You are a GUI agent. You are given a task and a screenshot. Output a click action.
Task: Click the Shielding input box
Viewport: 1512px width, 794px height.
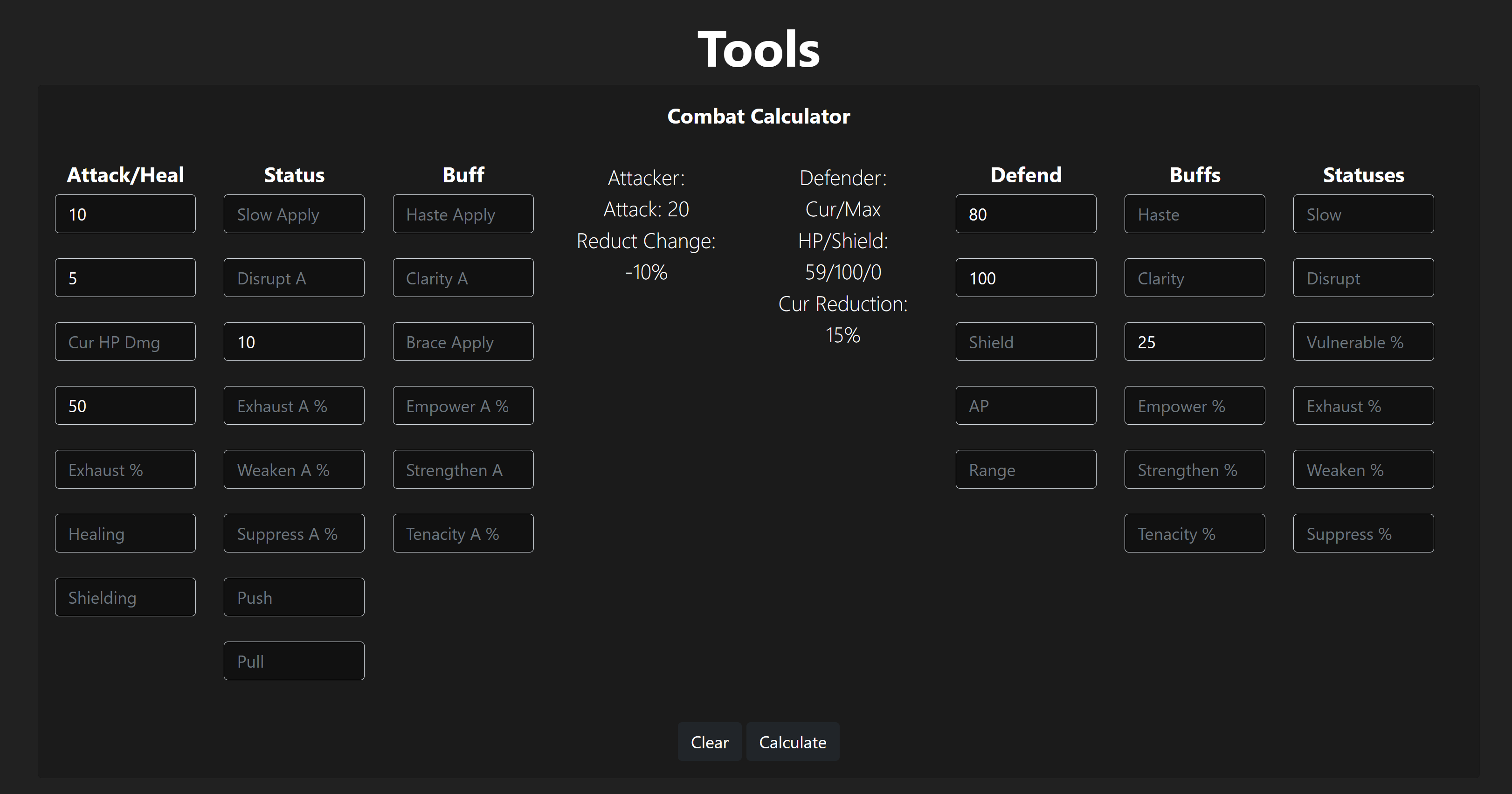[x=125, y=597]
